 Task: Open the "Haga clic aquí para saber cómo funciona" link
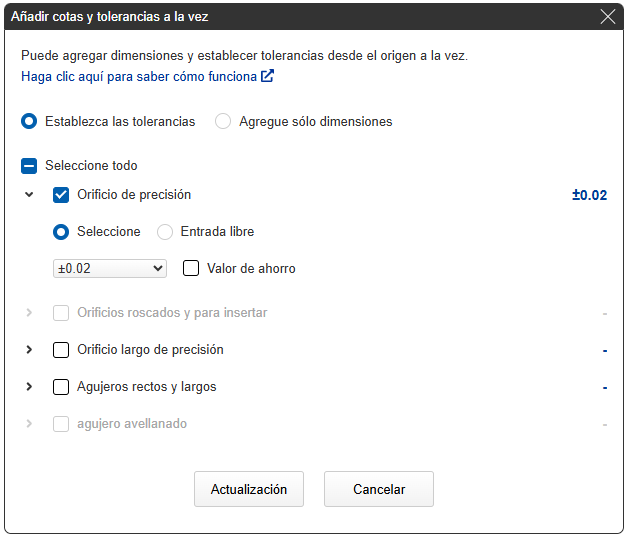coord(139,76)
